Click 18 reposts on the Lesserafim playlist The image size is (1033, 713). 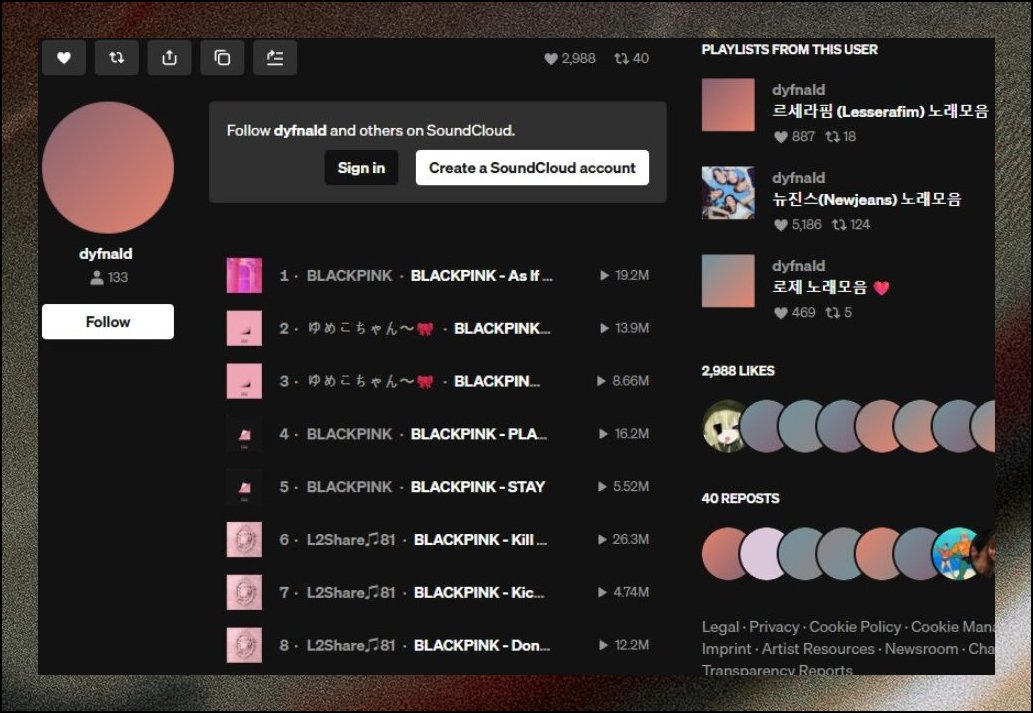point(841,136)
